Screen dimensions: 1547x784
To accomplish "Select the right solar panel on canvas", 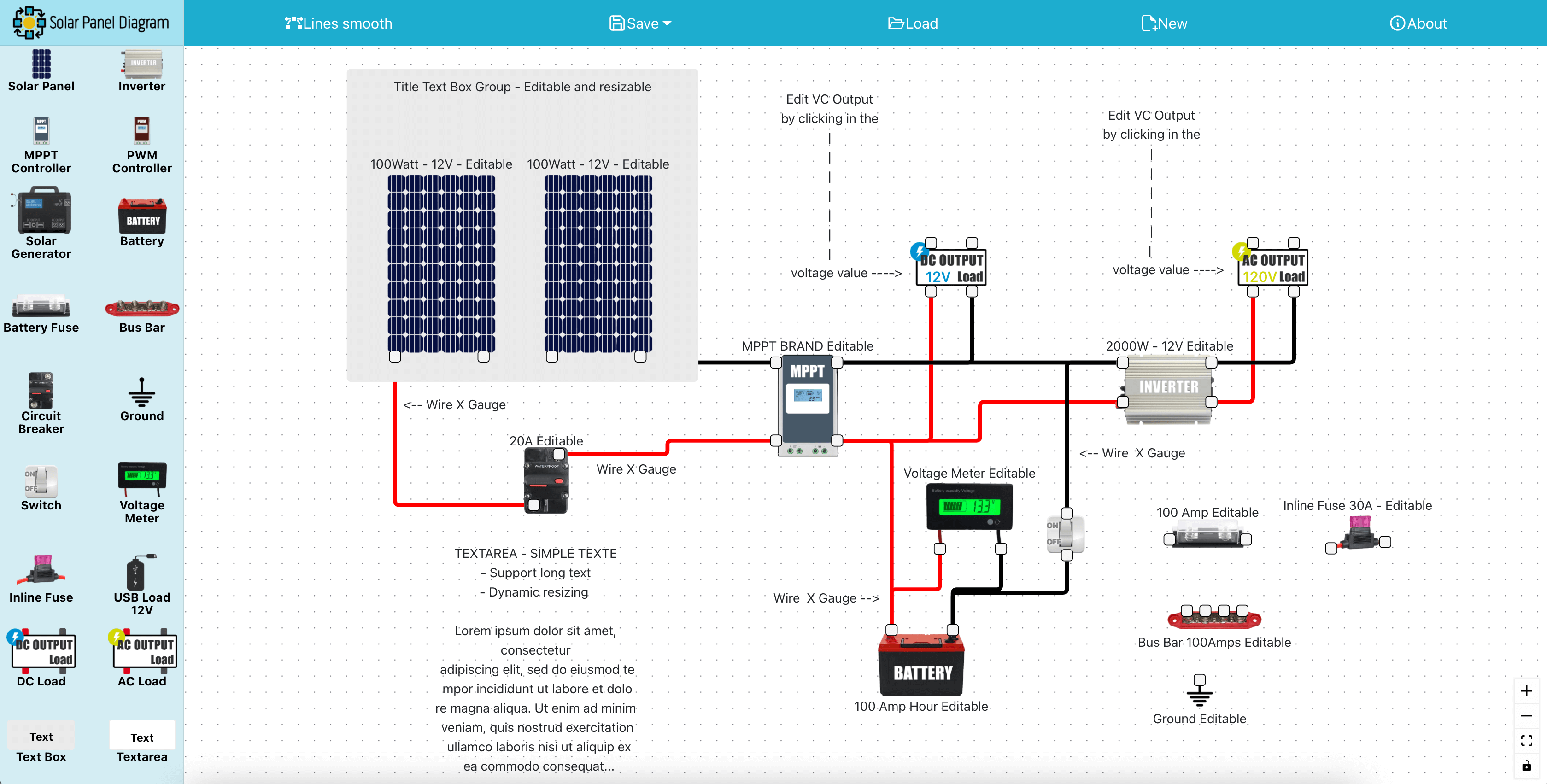I will pos(598,263).
